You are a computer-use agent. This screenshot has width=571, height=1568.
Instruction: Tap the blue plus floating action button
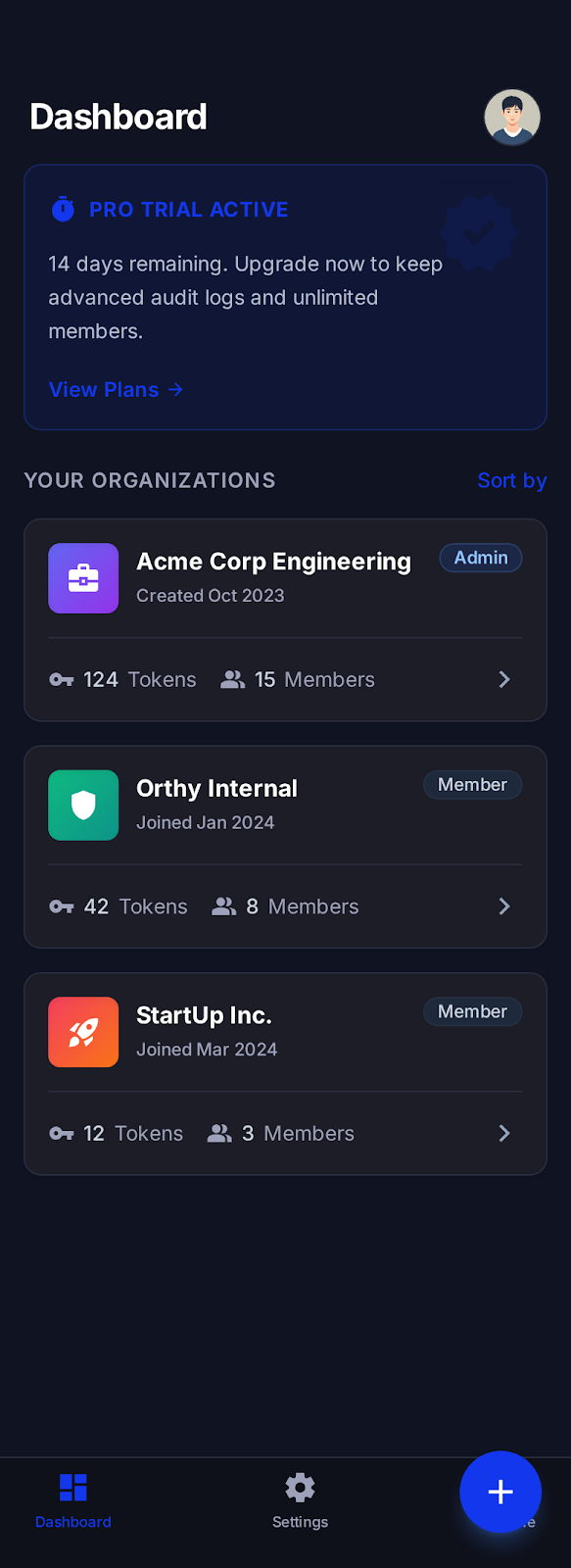[500, 1492]
